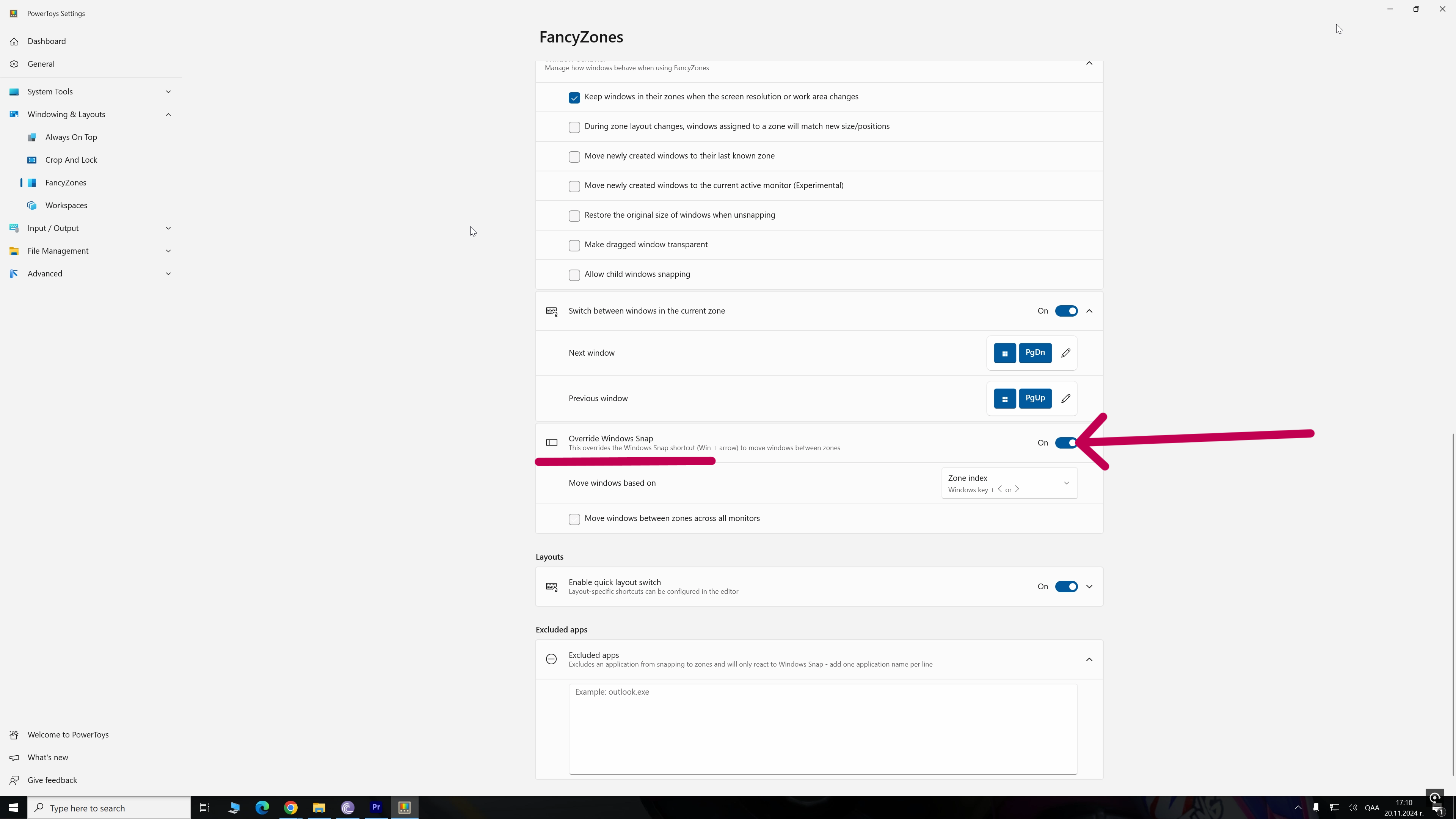
Task: Focus the excluded apps text box
Action: (x=823, y=729)
